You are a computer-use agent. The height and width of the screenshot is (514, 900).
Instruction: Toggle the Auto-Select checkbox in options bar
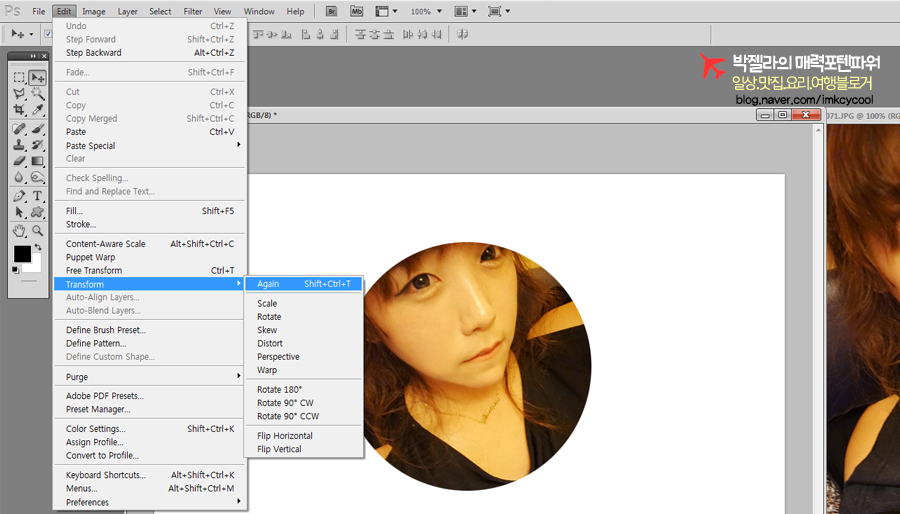click(47, 33)
